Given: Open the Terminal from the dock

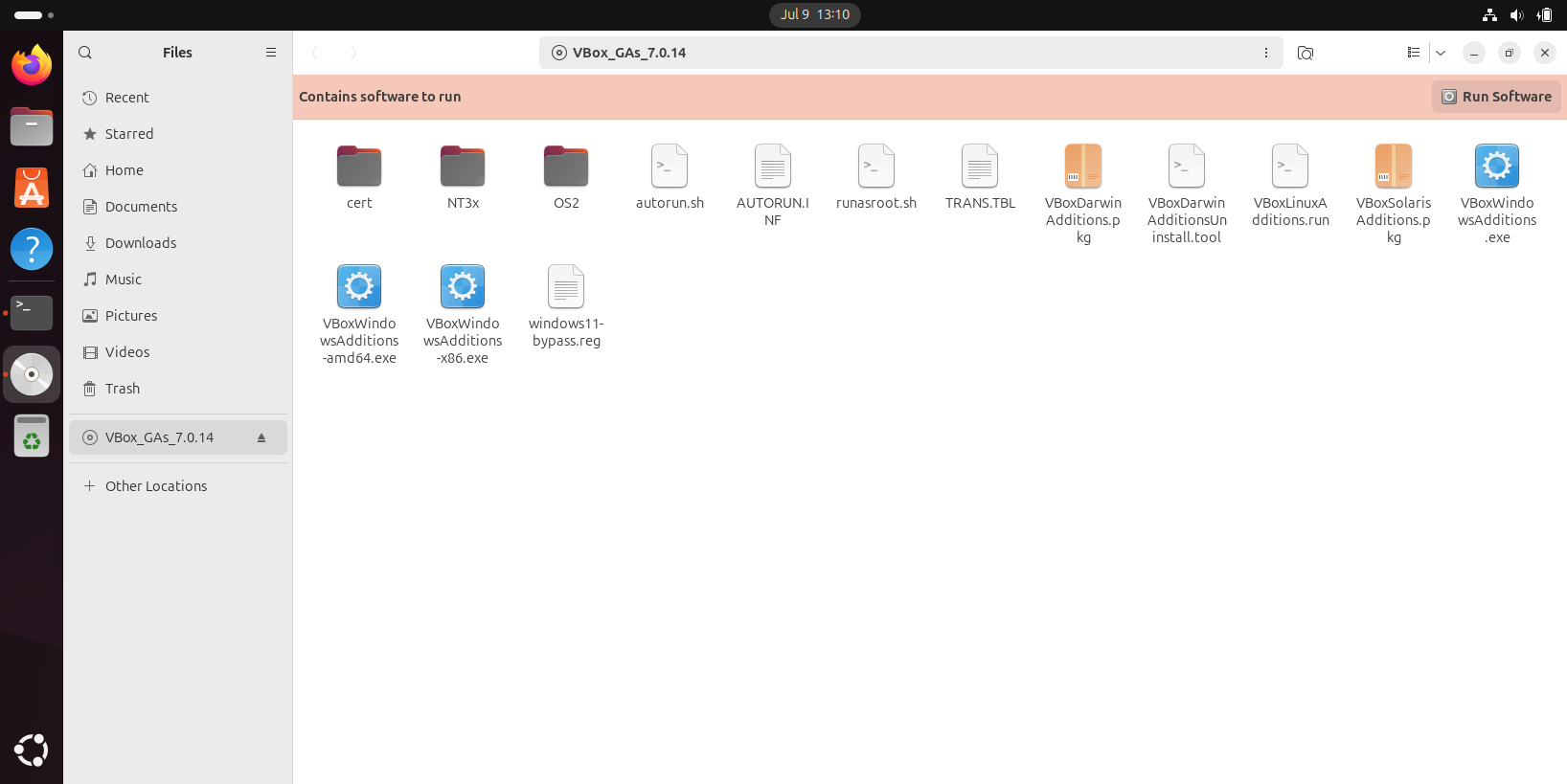Looking at the screenshot, I should coord(32,312).
